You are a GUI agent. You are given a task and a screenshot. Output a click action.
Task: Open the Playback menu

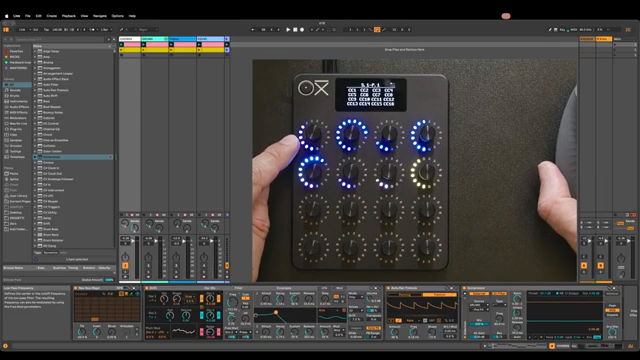click(69, 16)
